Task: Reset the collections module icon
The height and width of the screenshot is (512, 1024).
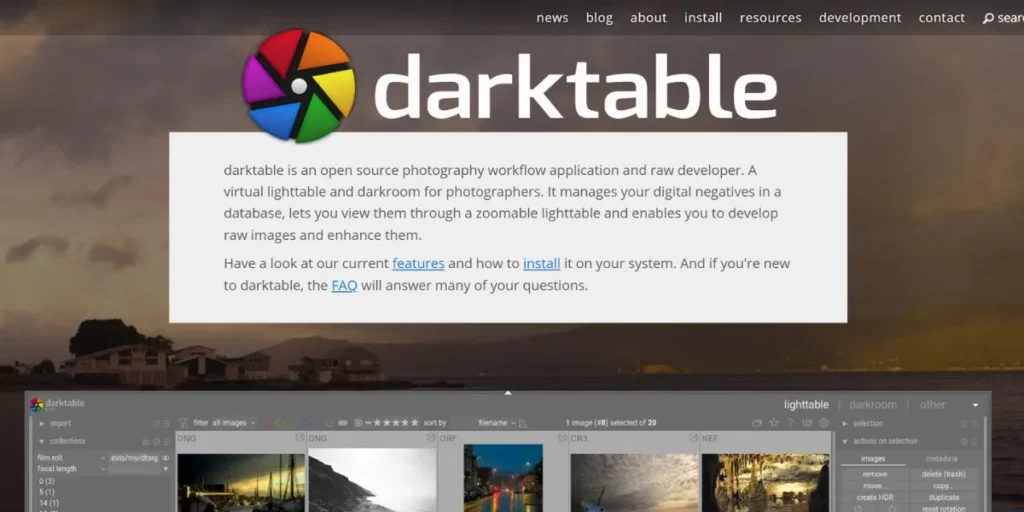Action: [156, 441]
